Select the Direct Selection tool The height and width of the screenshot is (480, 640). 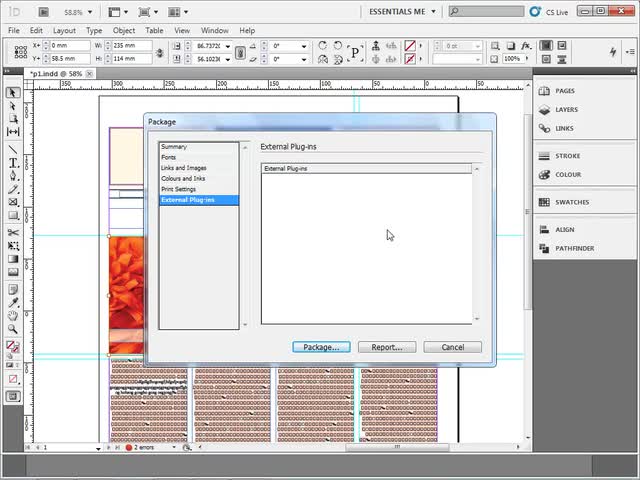[x=13, y=106]
